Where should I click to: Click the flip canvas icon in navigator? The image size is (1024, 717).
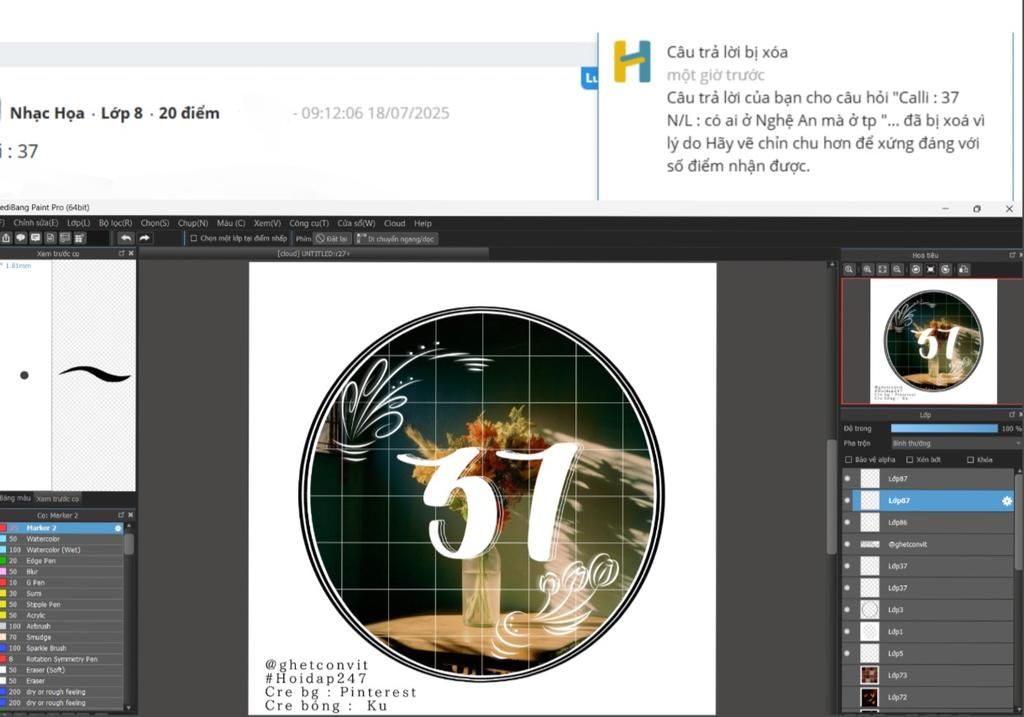tap(963, 270)
